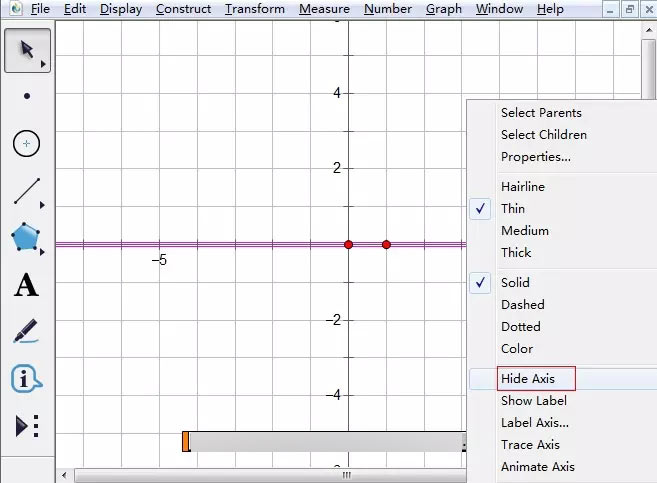Click Animate Axis option

[x=537, y=467]
